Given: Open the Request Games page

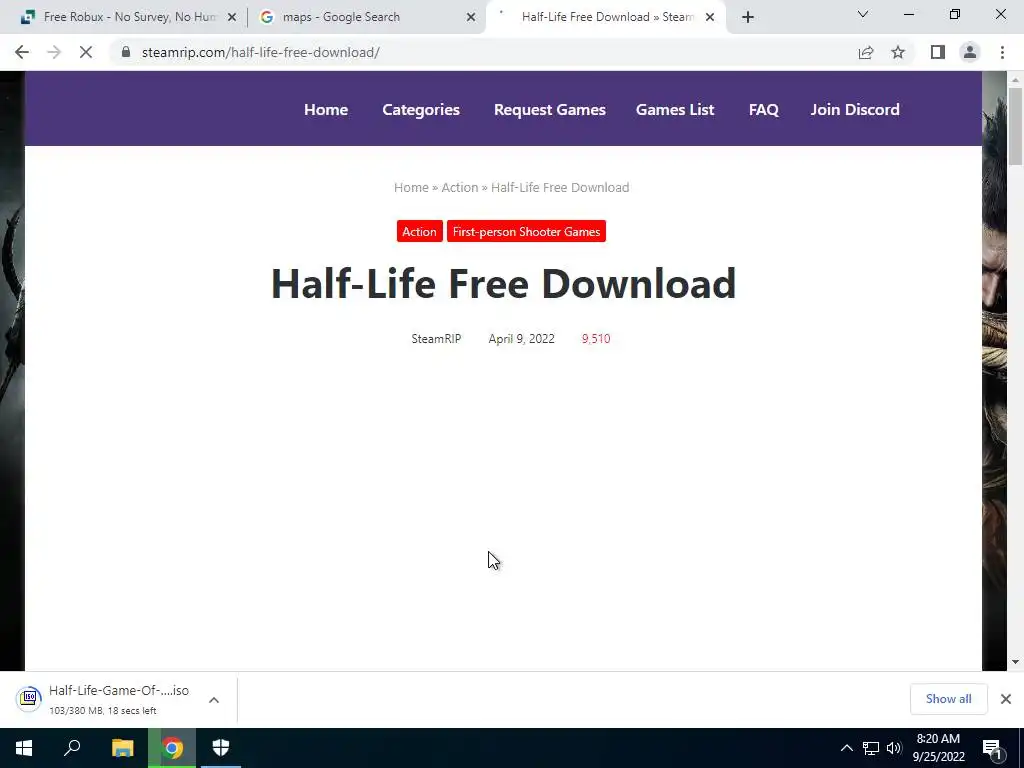Looking at the screenshot, I should pos(550,109).
